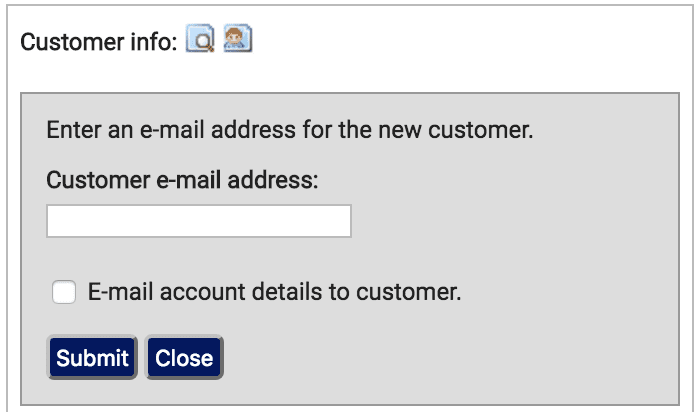Click inside the empty e-mail text box
Viewport: 700px width, 412px height.
click(x=199, y=221)
